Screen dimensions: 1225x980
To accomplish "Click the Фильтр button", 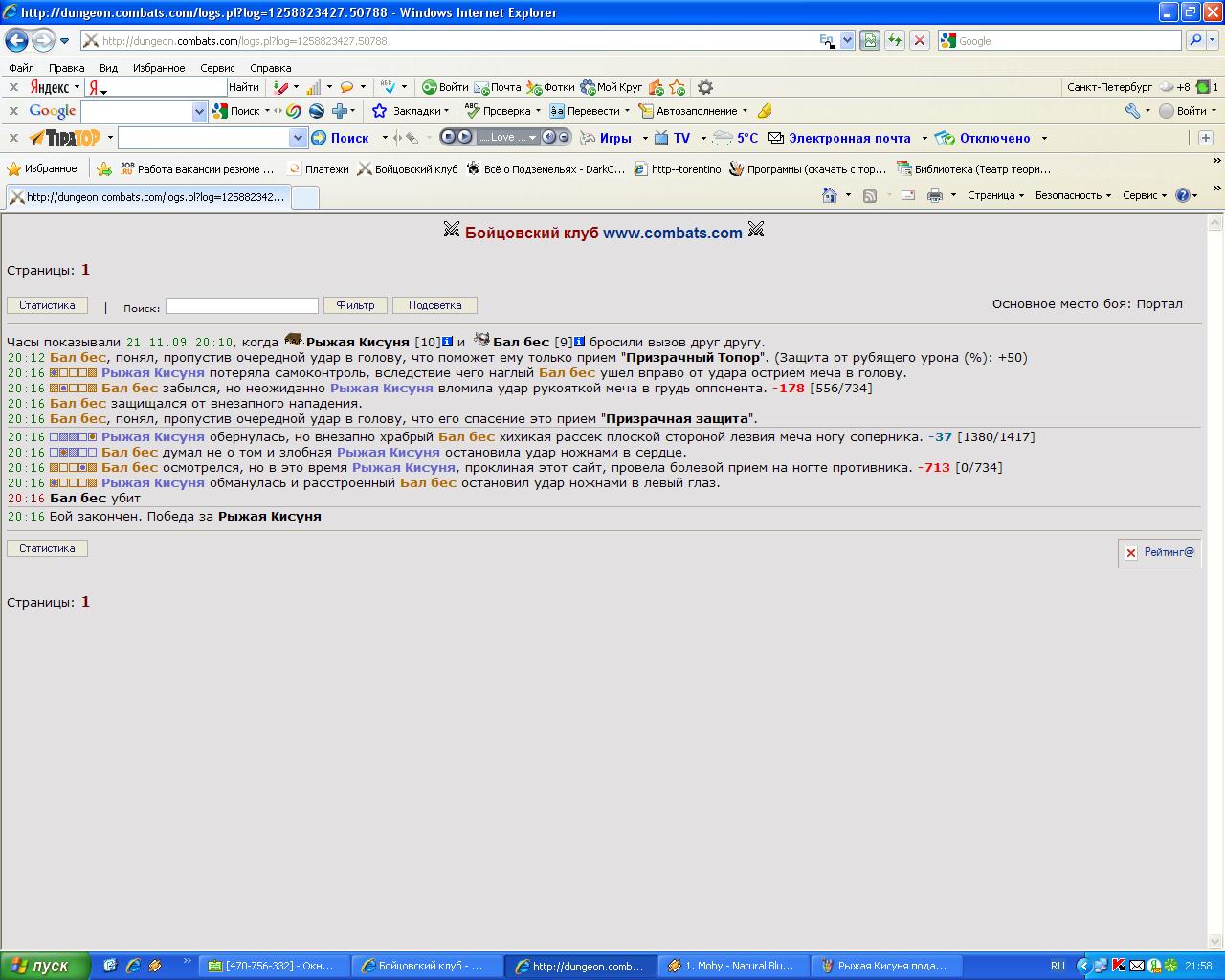I will [355, 305].
